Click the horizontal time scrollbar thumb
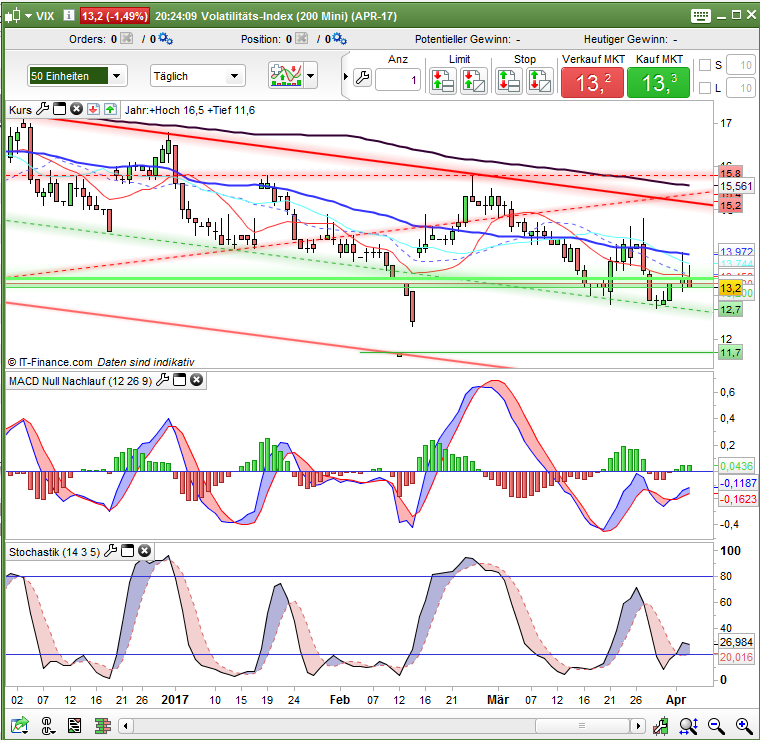760x740 pixels. click(582, 726)
